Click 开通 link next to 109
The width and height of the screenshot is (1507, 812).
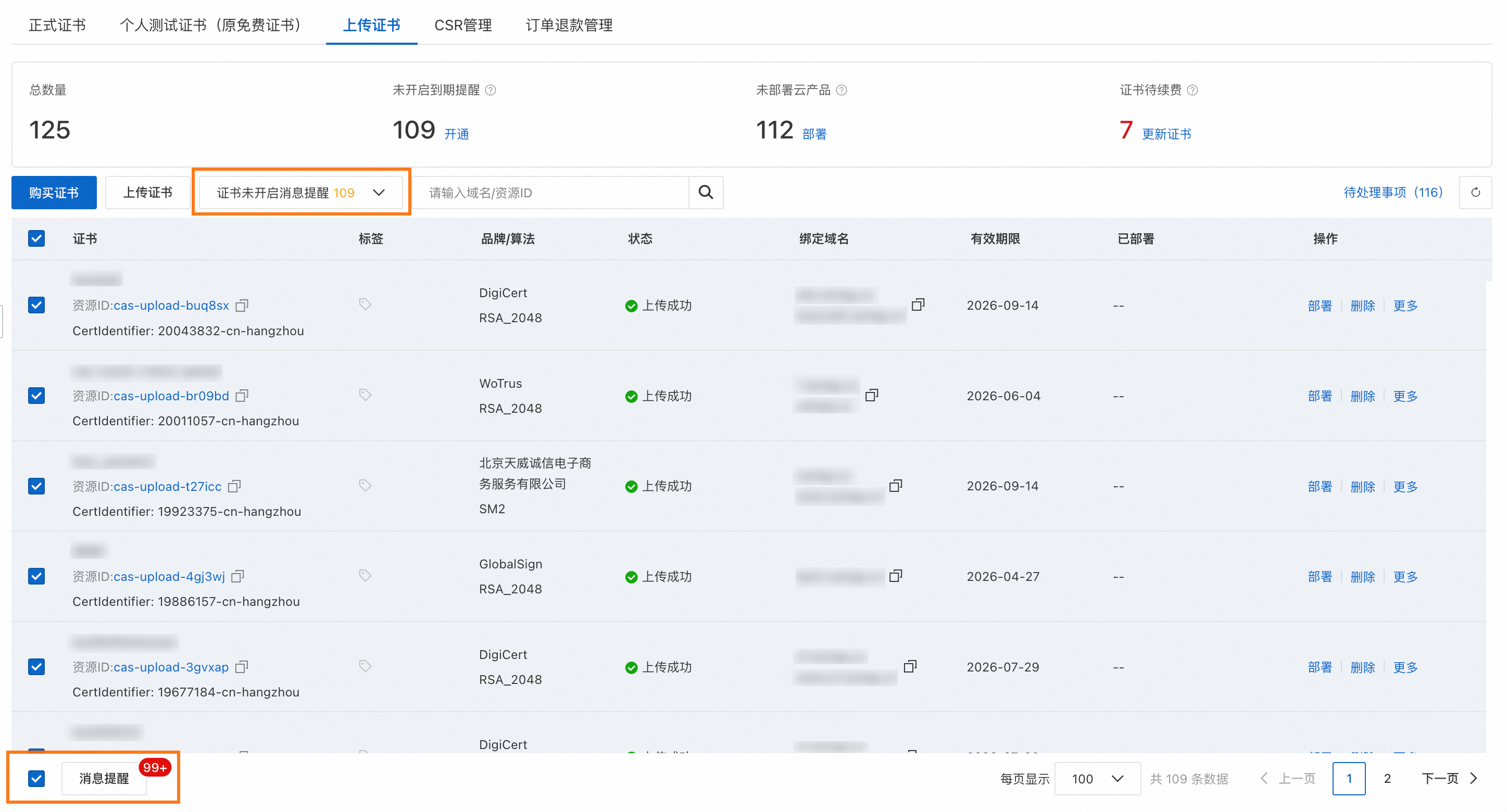click(456, 134)
